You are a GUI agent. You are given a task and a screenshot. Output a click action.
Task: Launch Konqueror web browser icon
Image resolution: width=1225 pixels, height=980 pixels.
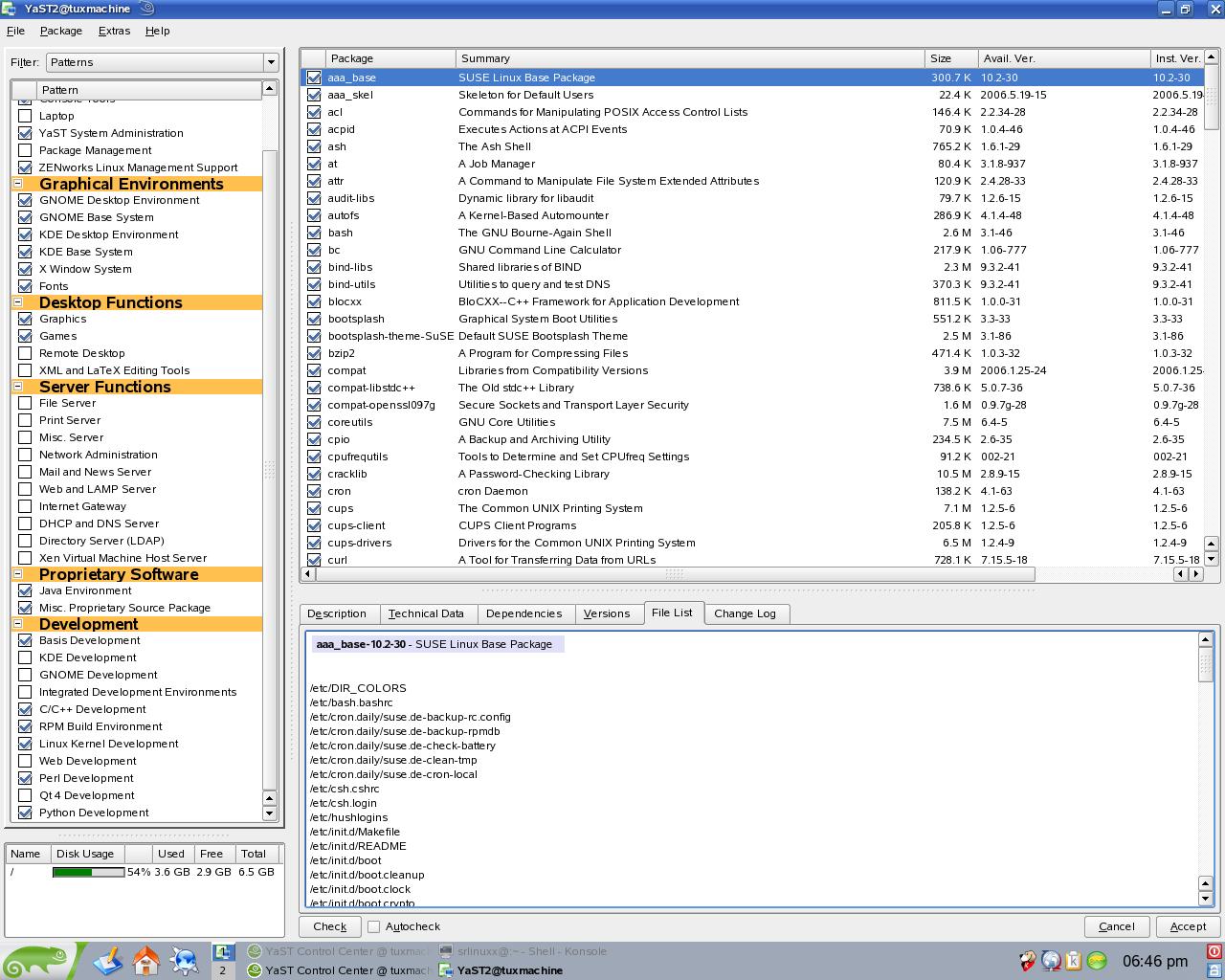(x=184, y=960)
